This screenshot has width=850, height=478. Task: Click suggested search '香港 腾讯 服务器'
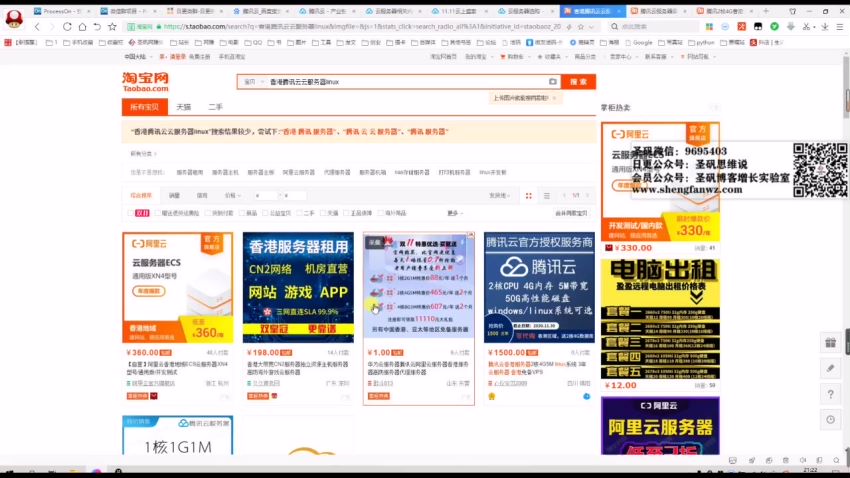pos(308,132)
